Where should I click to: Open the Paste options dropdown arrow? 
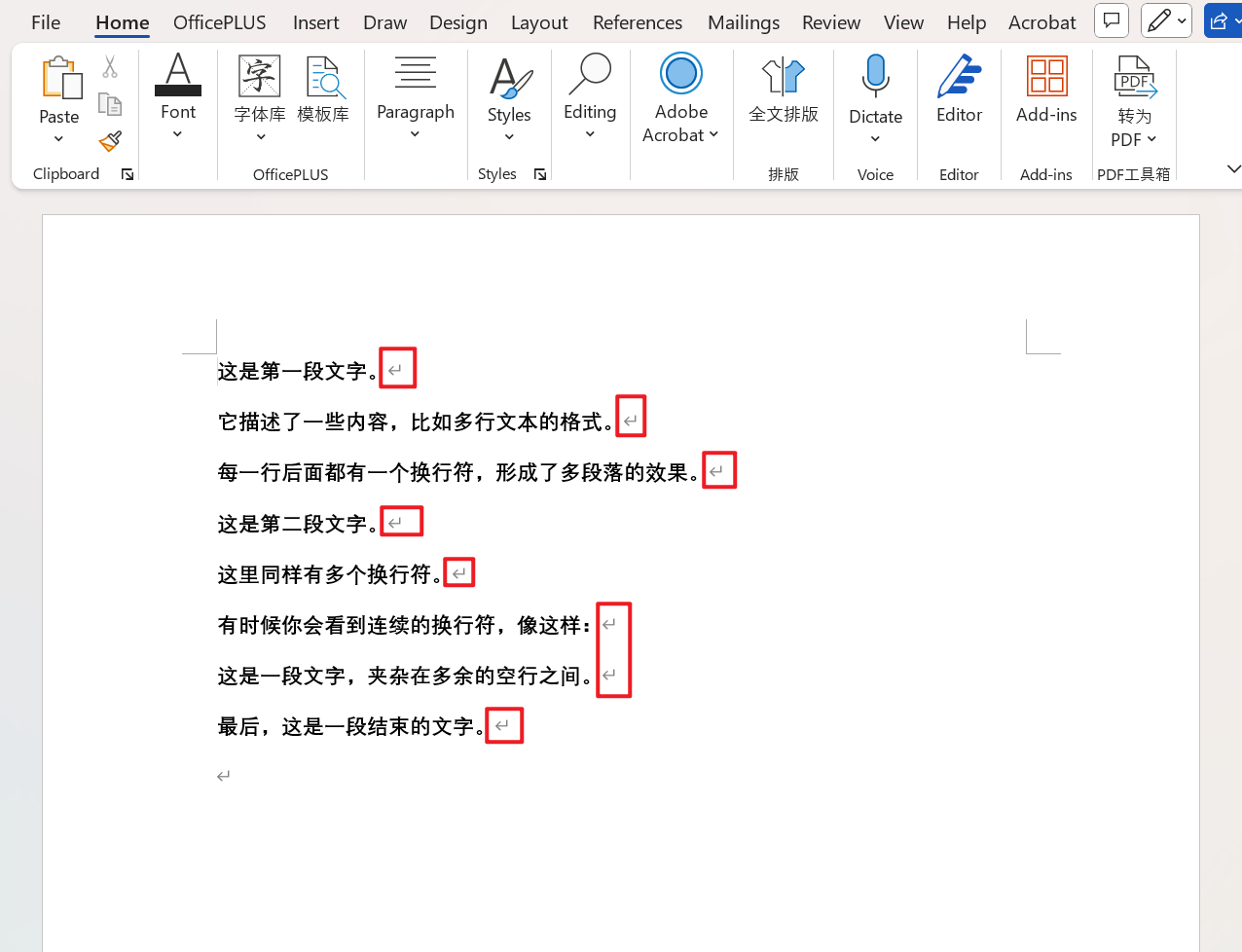58,139
